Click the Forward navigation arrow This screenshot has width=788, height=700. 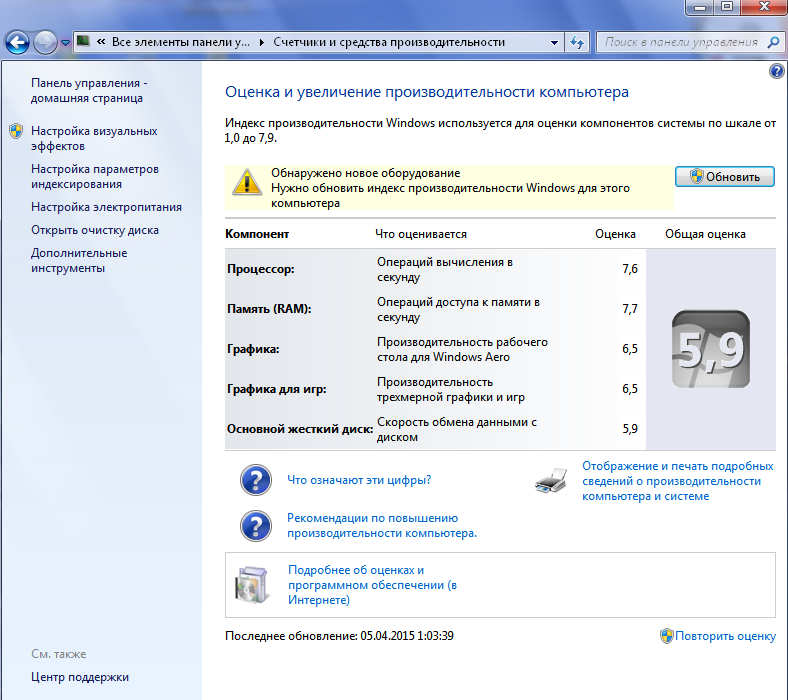pos(45,43)
